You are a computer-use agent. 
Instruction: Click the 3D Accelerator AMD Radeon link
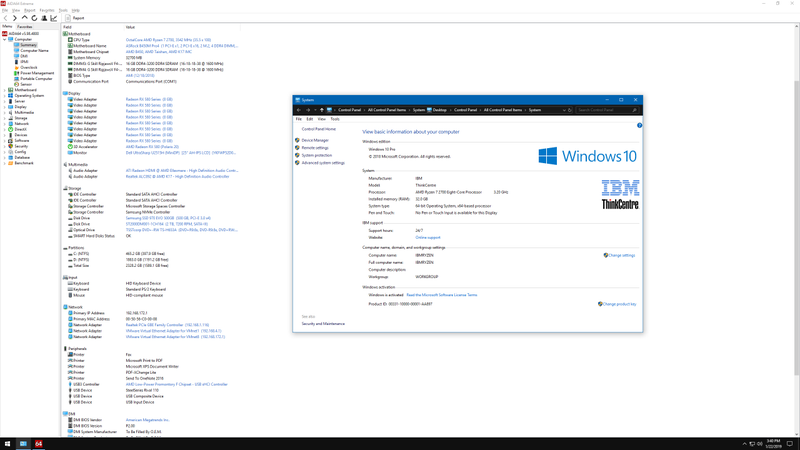[152, 146]
